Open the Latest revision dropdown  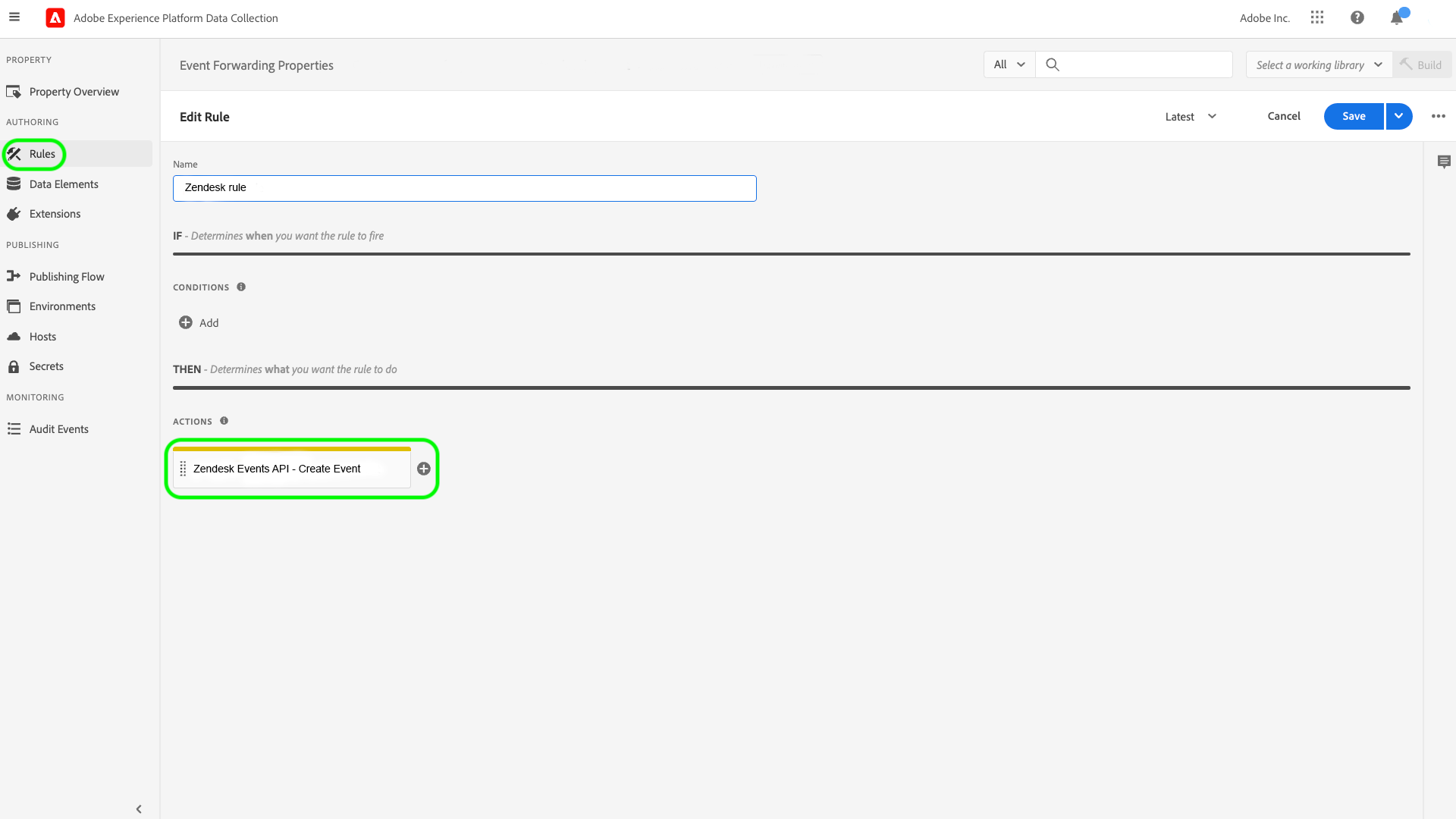click(x=1191, y=116)
